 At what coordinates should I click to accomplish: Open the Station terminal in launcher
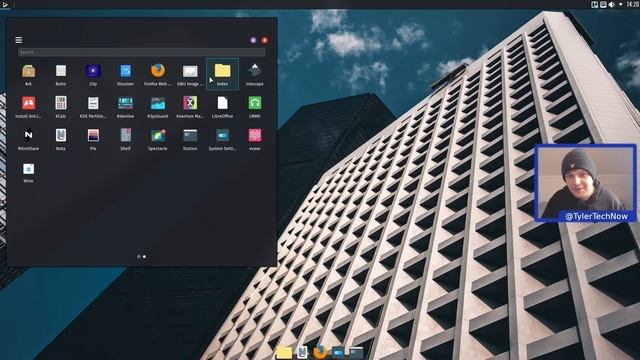[190, 139]
